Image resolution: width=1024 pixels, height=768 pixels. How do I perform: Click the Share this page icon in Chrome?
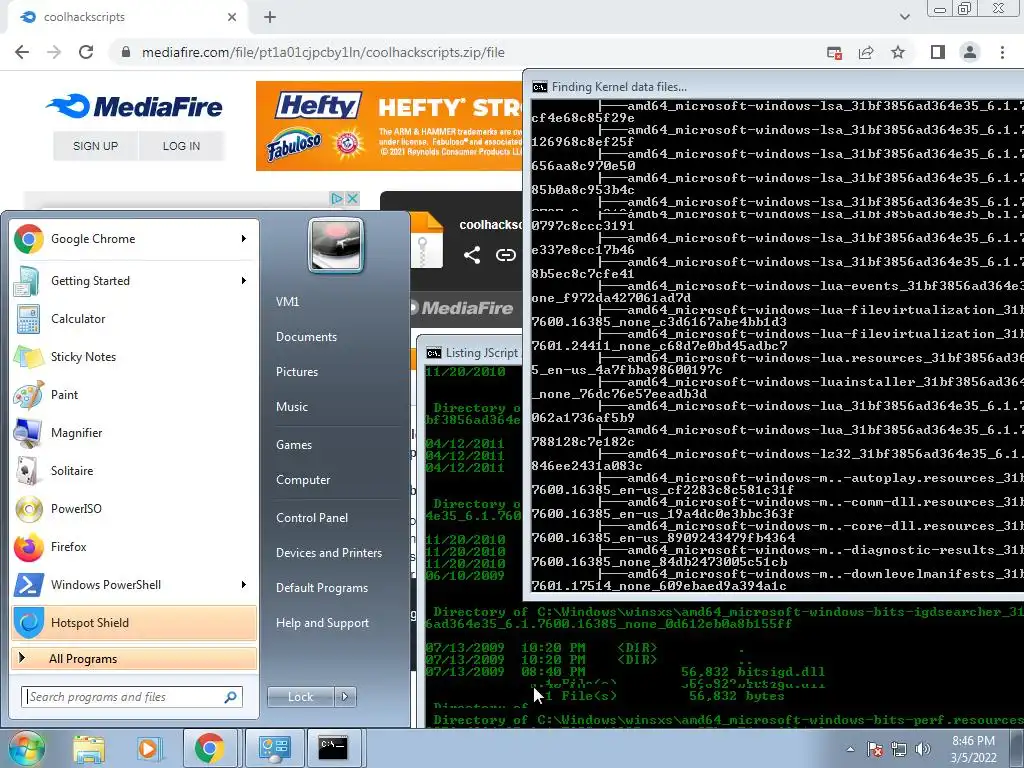pyautogui.click(x=866, y=52)
